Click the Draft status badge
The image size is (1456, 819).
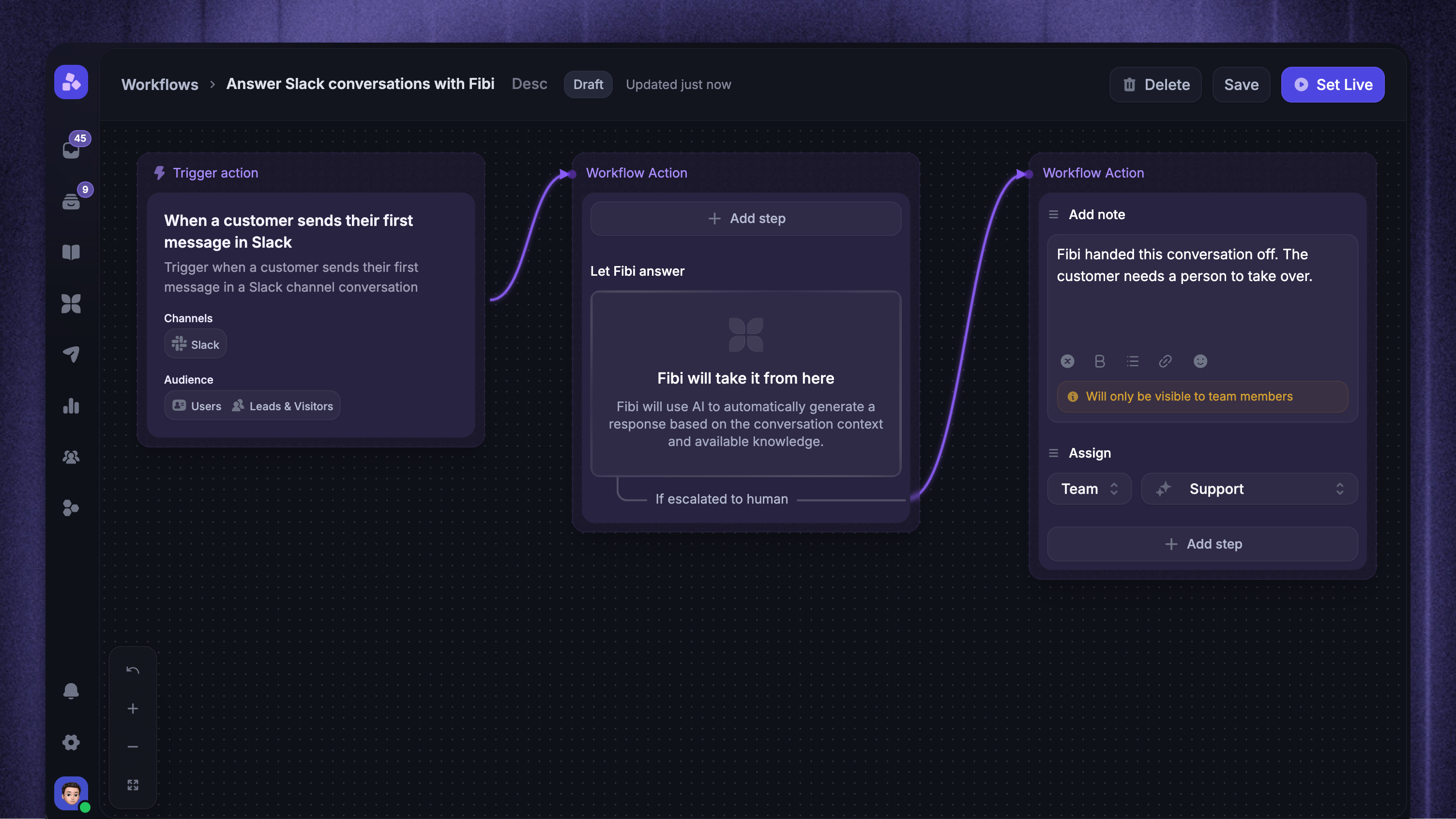(588, 84)
